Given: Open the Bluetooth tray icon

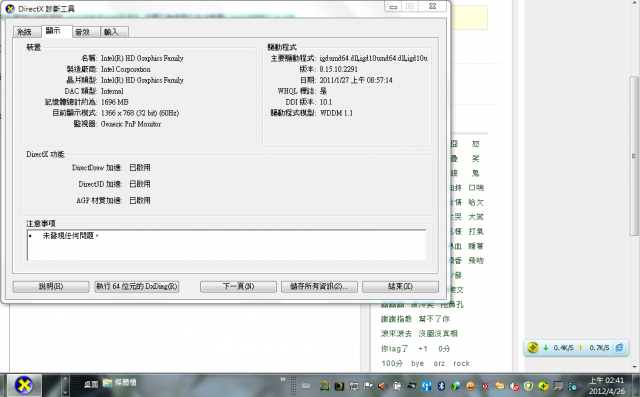Looking at the screenshot, I should [x=441, y=386].
